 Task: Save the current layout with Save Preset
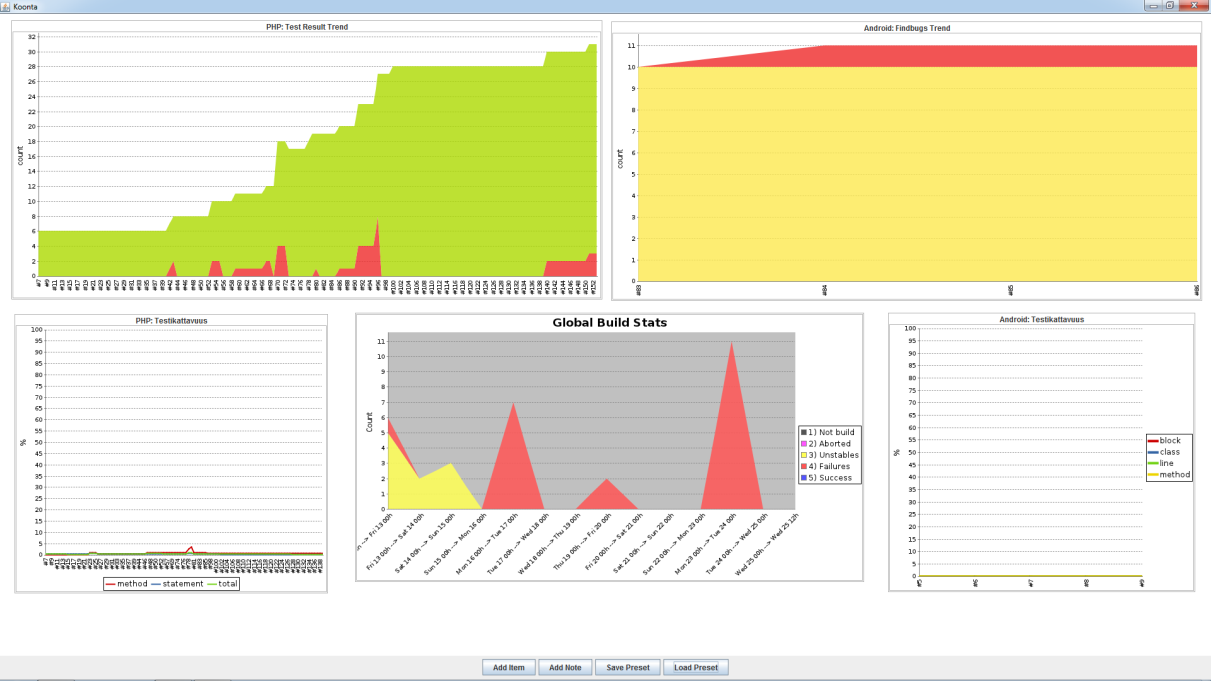[x=628, y=667]
